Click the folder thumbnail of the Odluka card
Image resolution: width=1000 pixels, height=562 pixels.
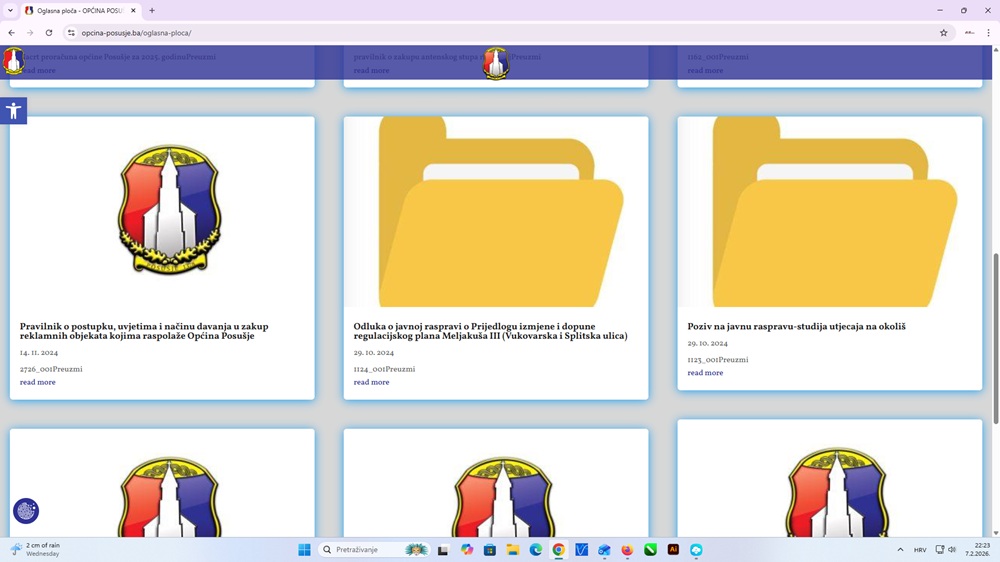(x=496, y=212)
